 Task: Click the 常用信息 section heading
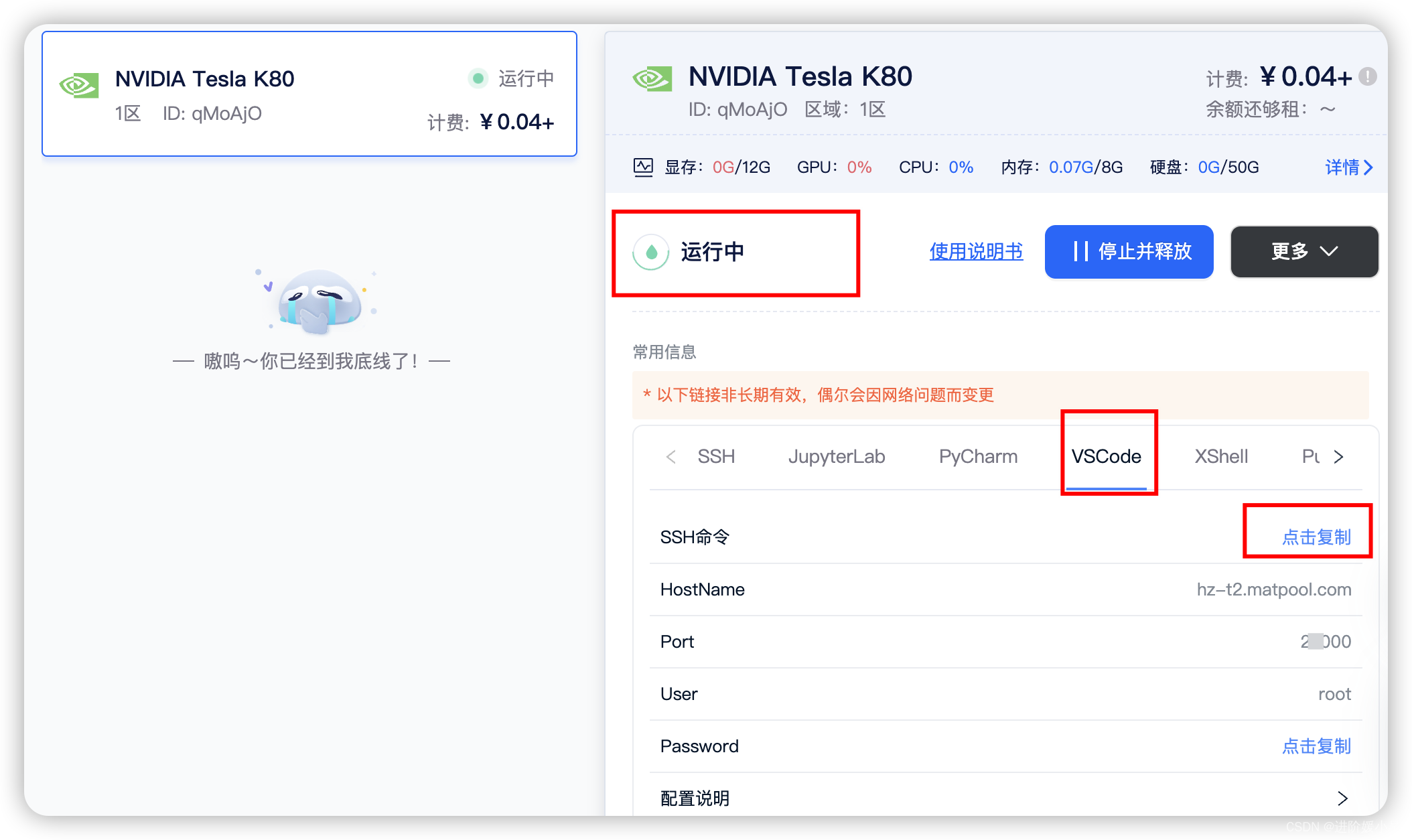(664, 352)
